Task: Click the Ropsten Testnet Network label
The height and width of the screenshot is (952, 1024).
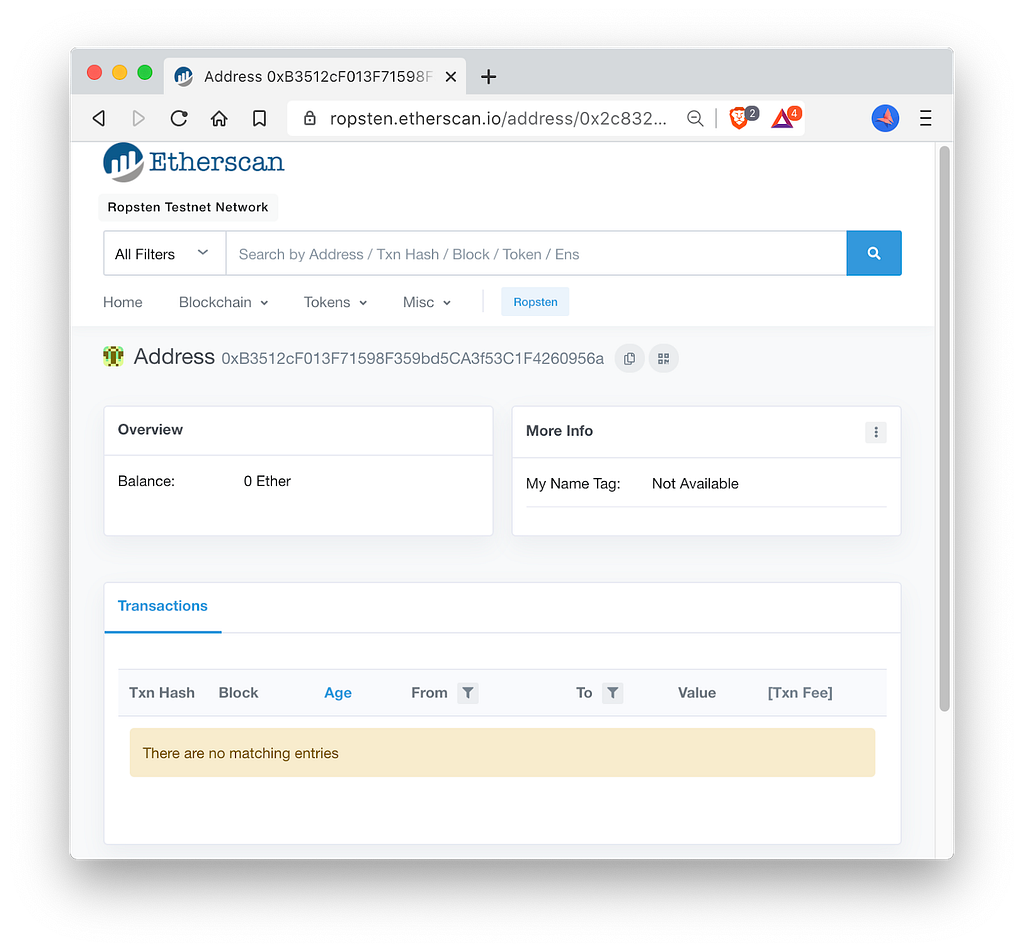Action: 187,207
